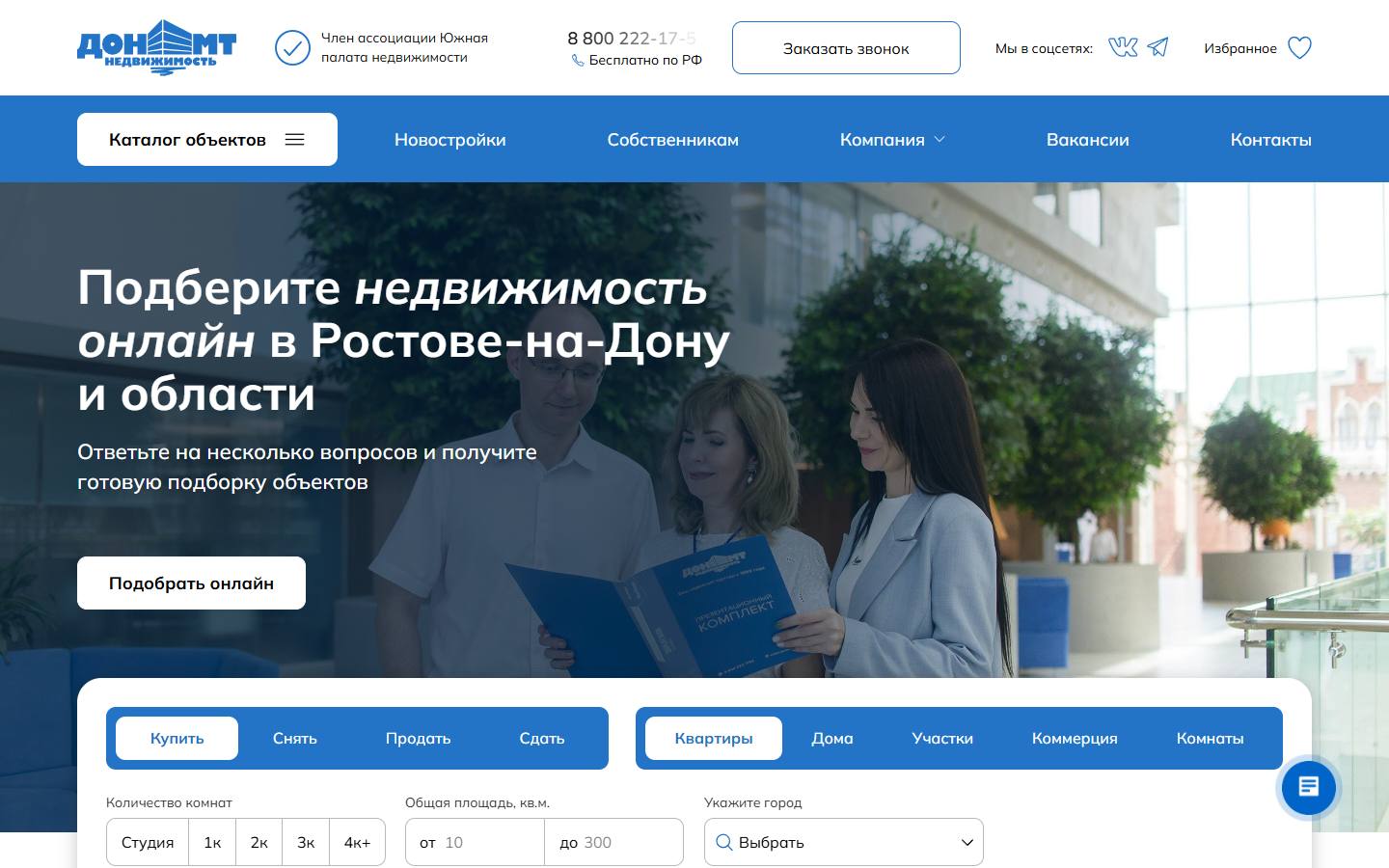This screenshot has width=1389, height=868.
Task: Switch to the Купить tab
Action: [177, 738]
